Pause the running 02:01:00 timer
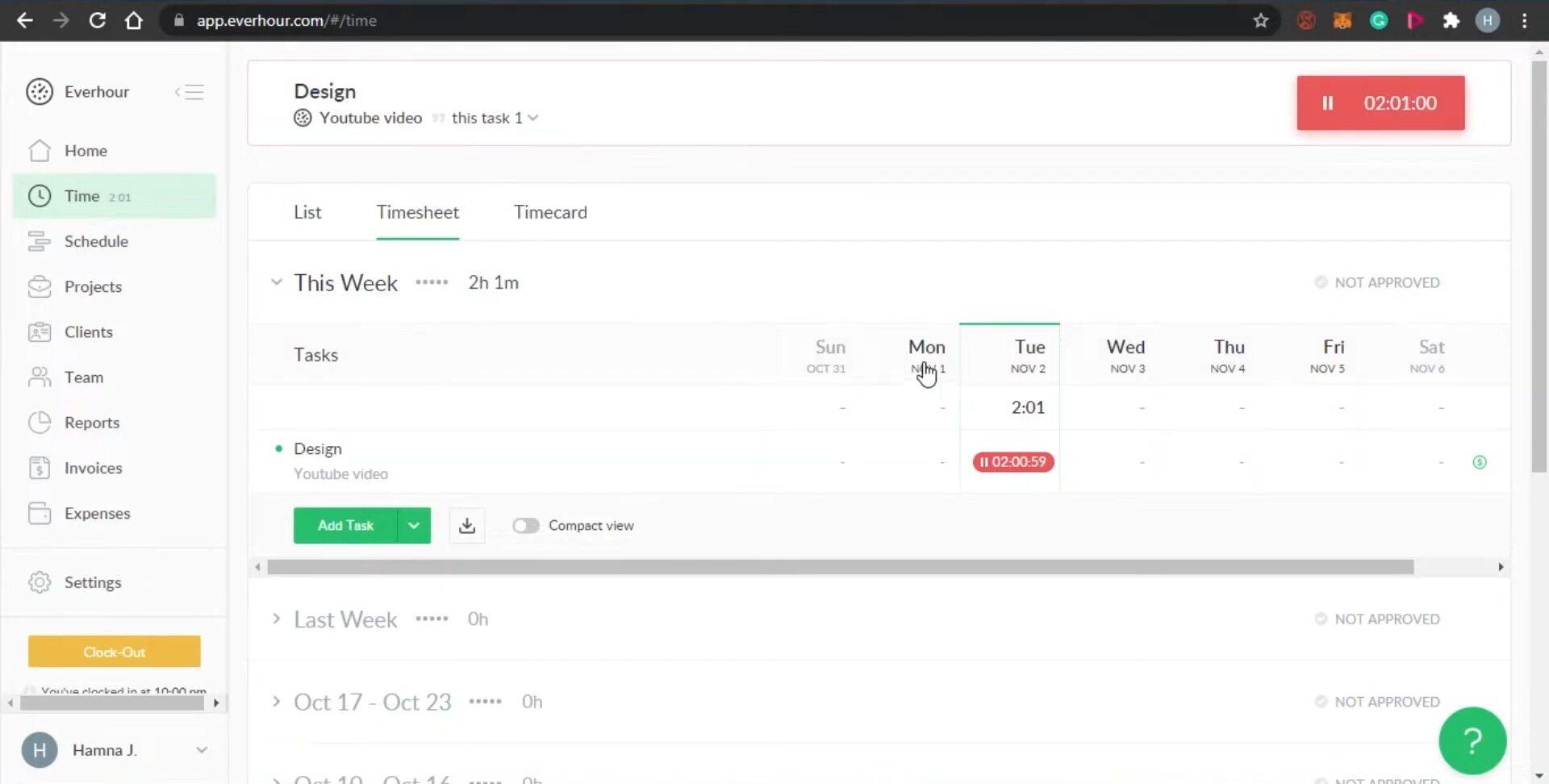 (x=1328, y=102)
